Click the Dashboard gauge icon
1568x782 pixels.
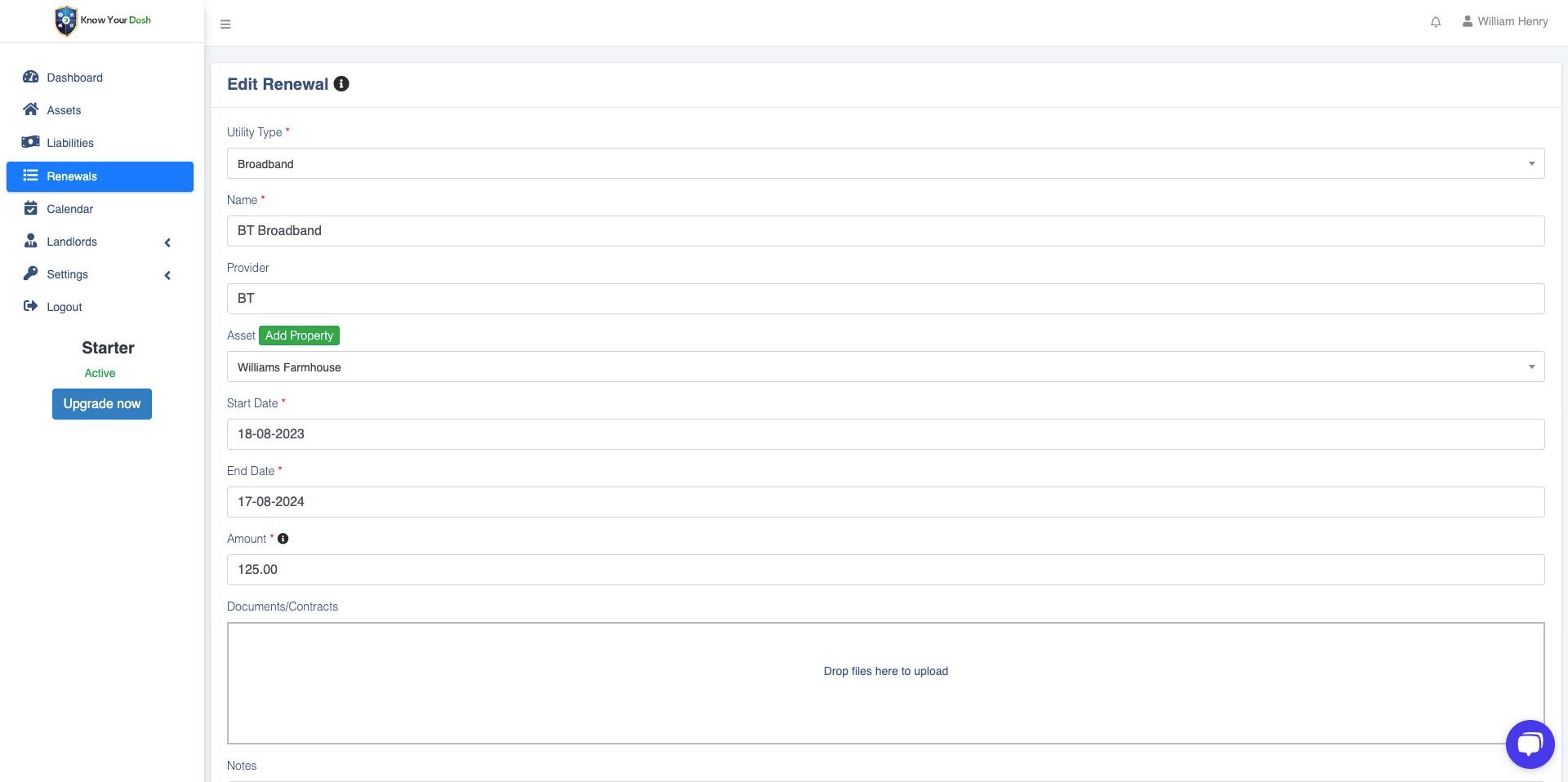pyautogui.click(x=31, y=77)
